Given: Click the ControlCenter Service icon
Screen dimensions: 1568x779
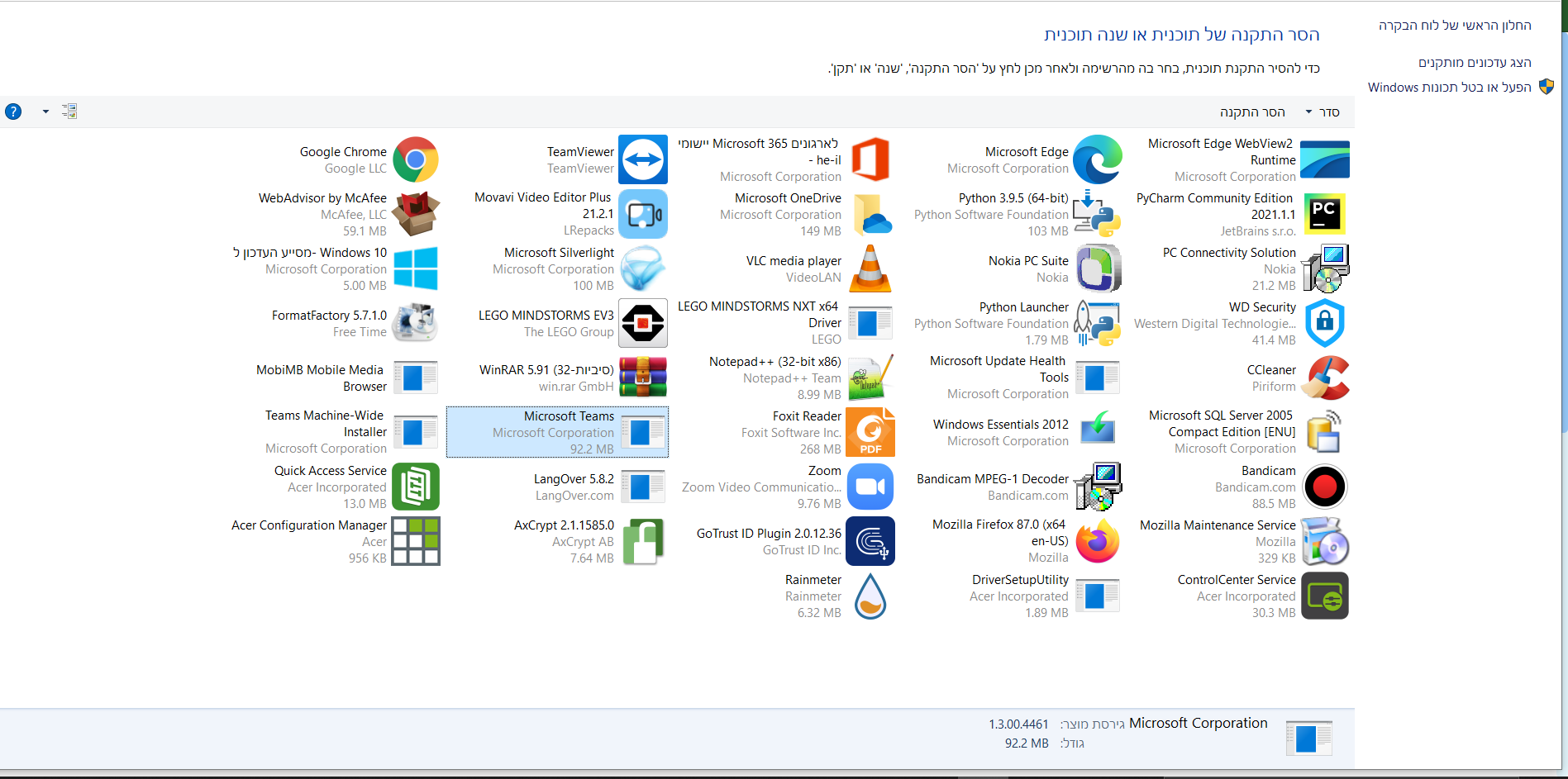Looking at the screenshot, I should 1325,596.
